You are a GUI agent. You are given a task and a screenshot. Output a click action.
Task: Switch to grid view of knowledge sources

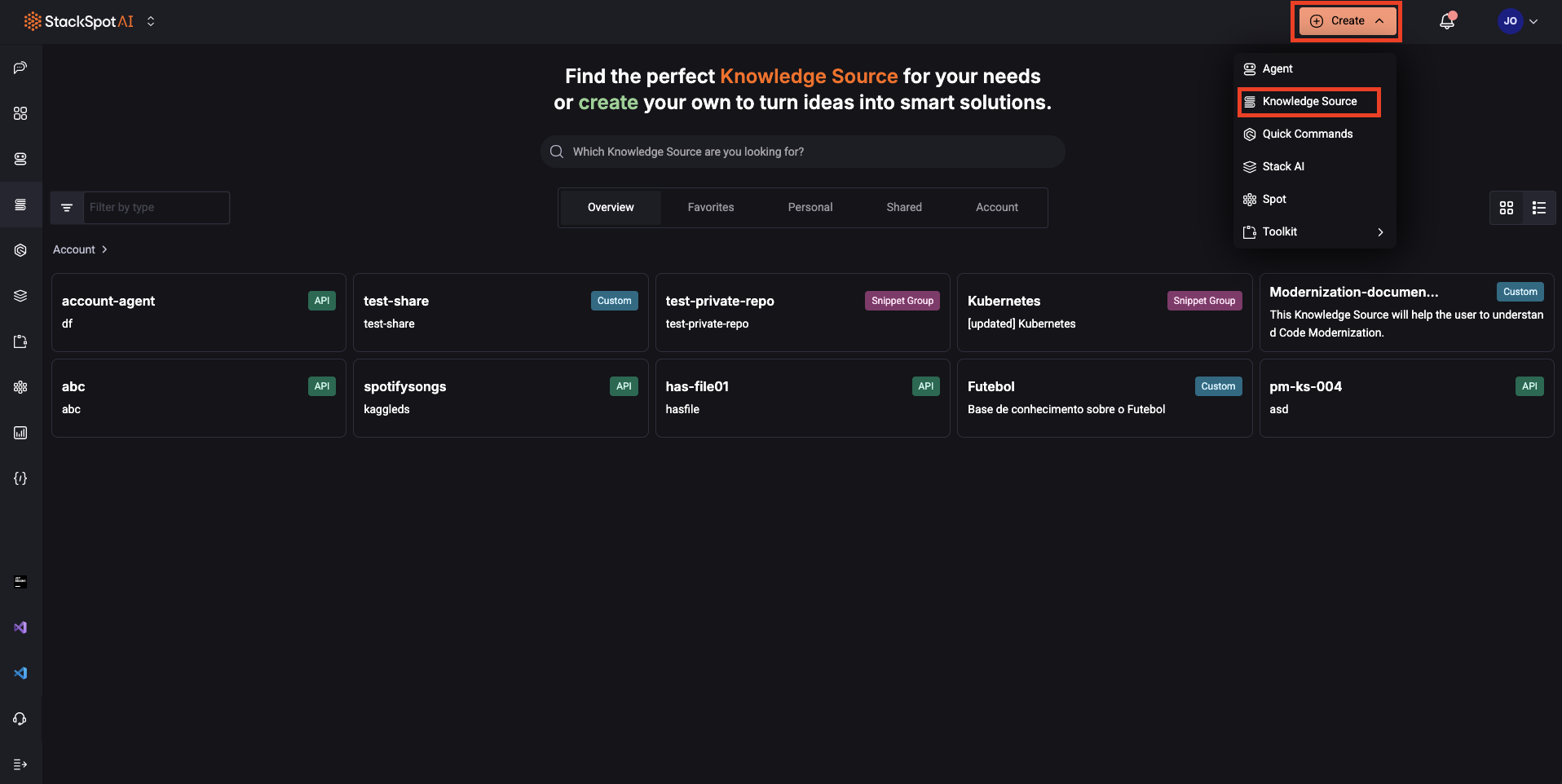coord(1506,208)
